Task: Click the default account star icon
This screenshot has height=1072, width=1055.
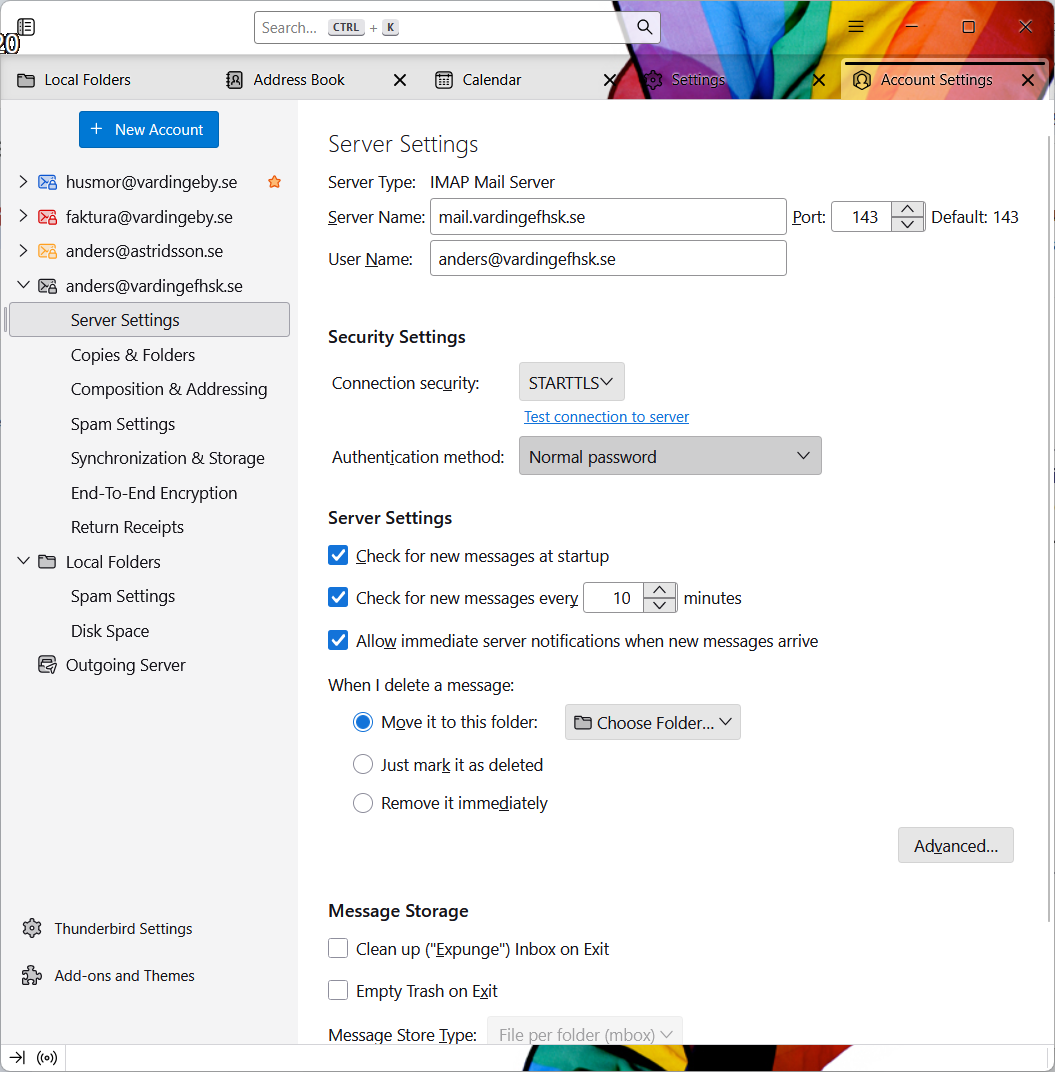Action: click(x=274, y=182)
